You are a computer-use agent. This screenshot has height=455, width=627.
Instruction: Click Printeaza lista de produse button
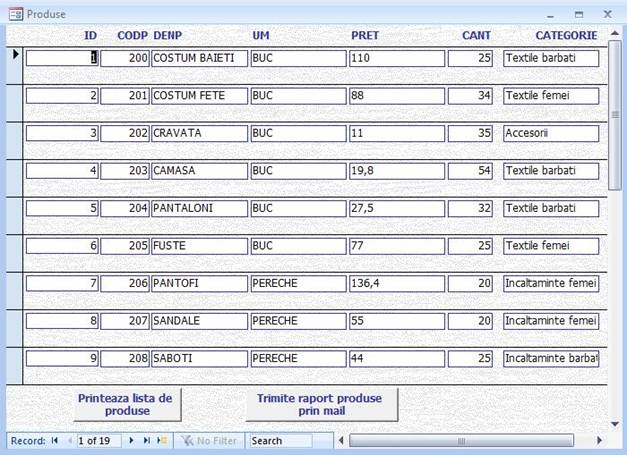click(x=127, y=405)
